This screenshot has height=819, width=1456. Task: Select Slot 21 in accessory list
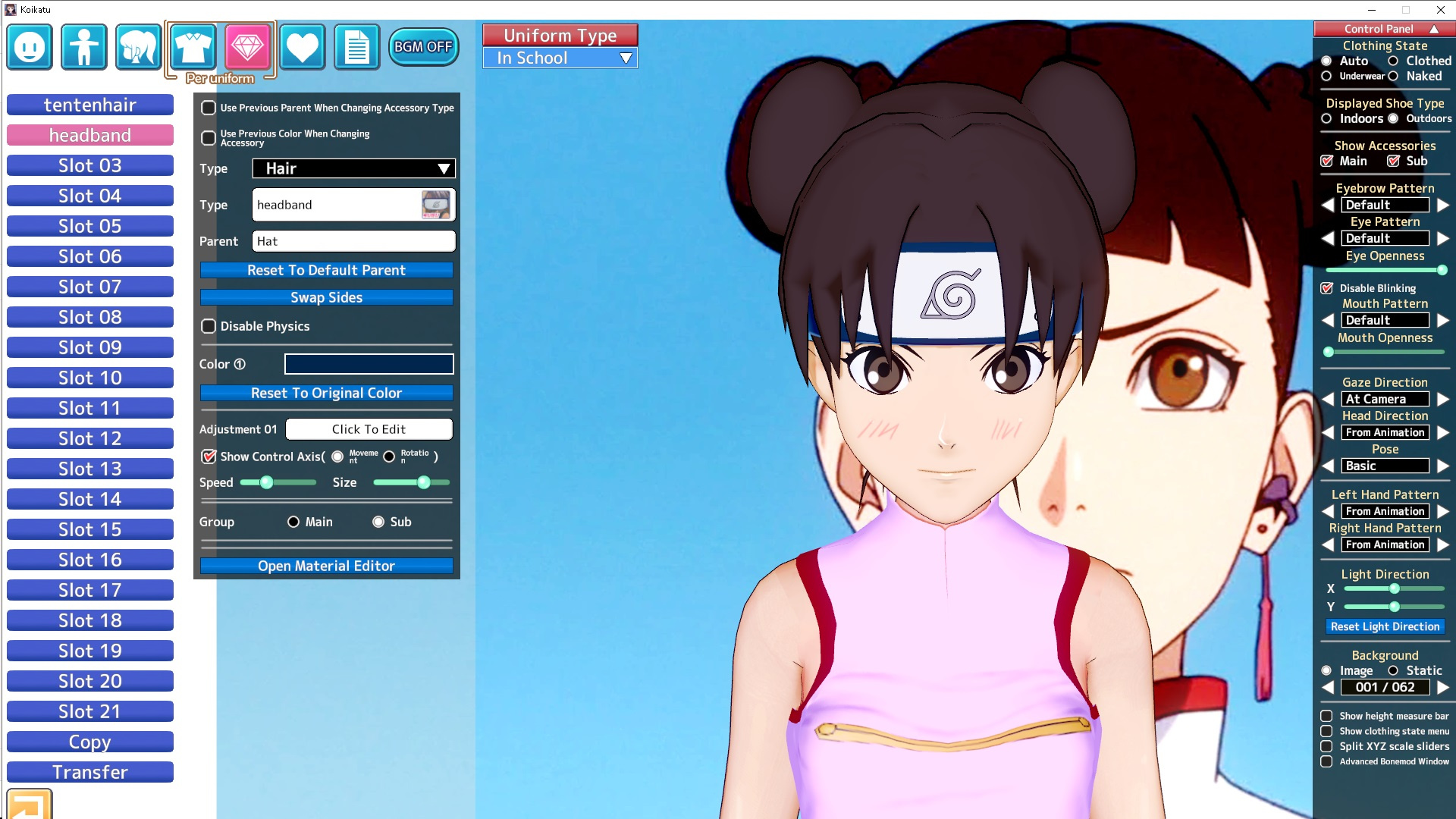point(90,711)
